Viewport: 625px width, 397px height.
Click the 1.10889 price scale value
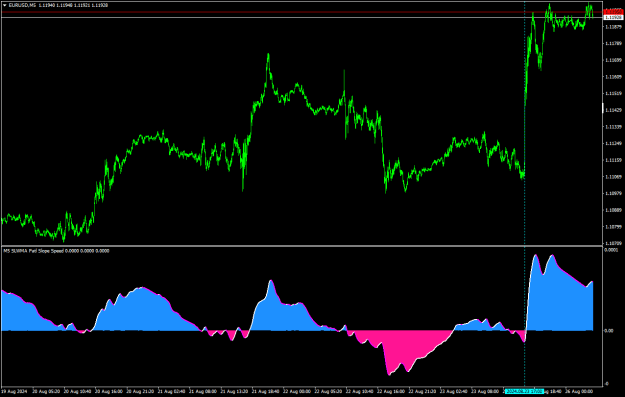[613, 210]
